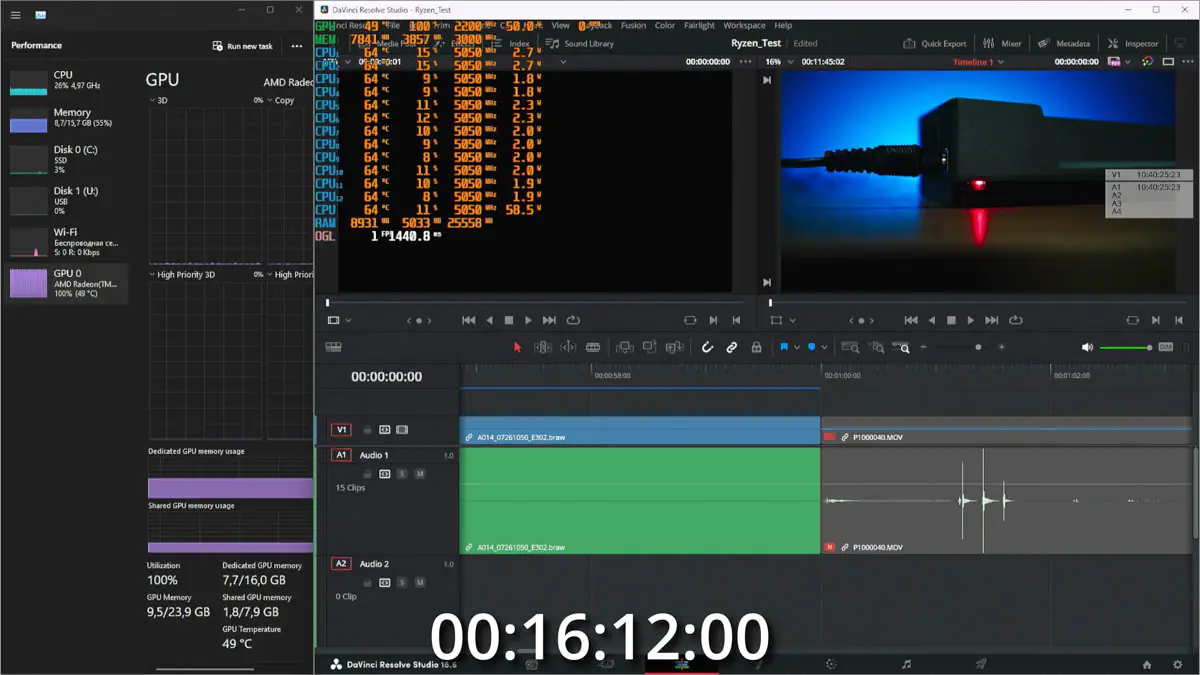The image size is (1200, 675).
Task: Disable V1 video track filmstrip icon
Action: 402,430
